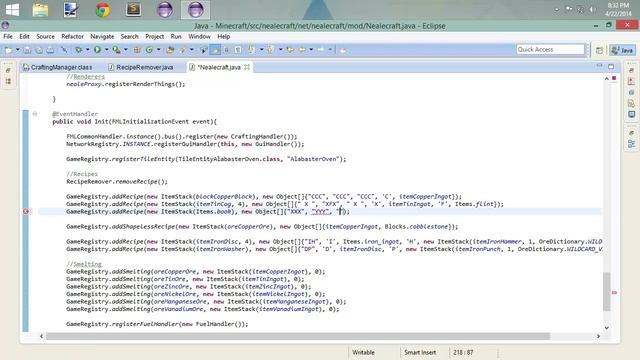Open File Explorer from the taskbar
640x360 pixels.
[x=40, y=9]
